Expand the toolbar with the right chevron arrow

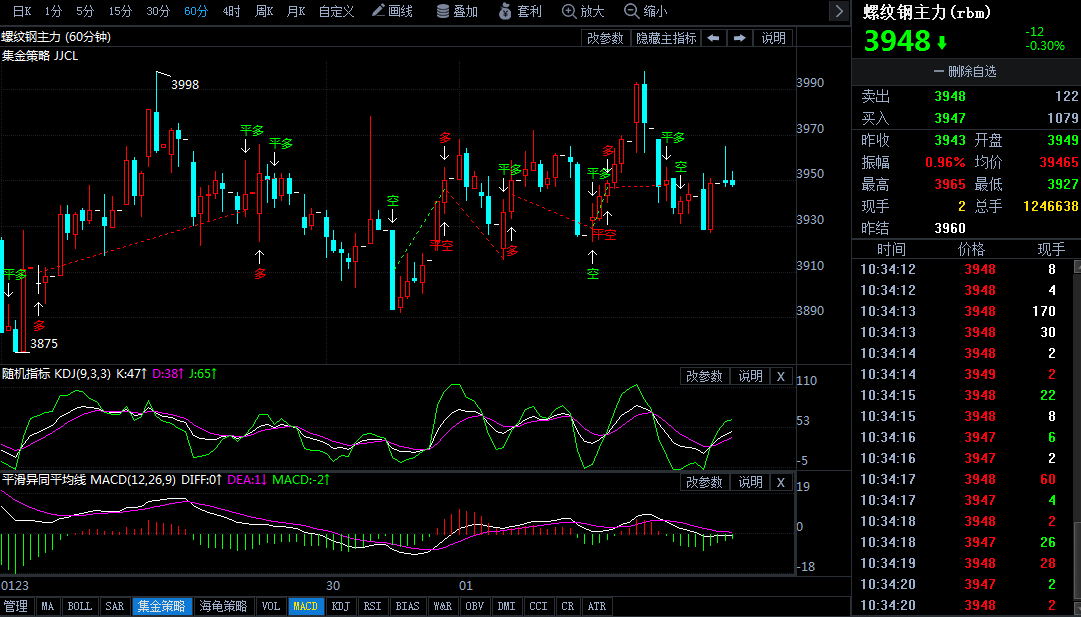(839, 11)
